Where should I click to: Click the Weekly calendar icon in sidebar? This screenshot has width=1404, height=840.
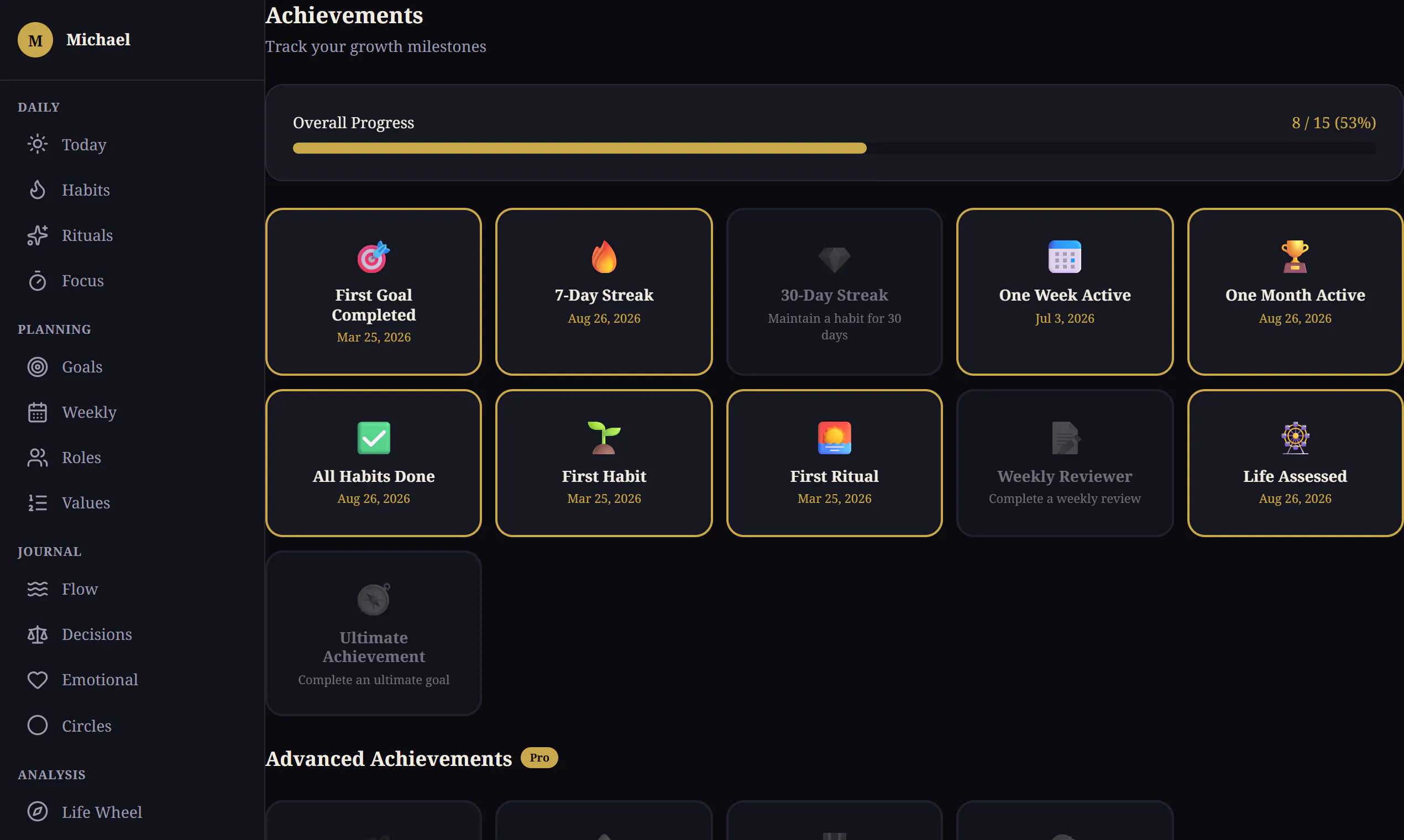point(38,412)
